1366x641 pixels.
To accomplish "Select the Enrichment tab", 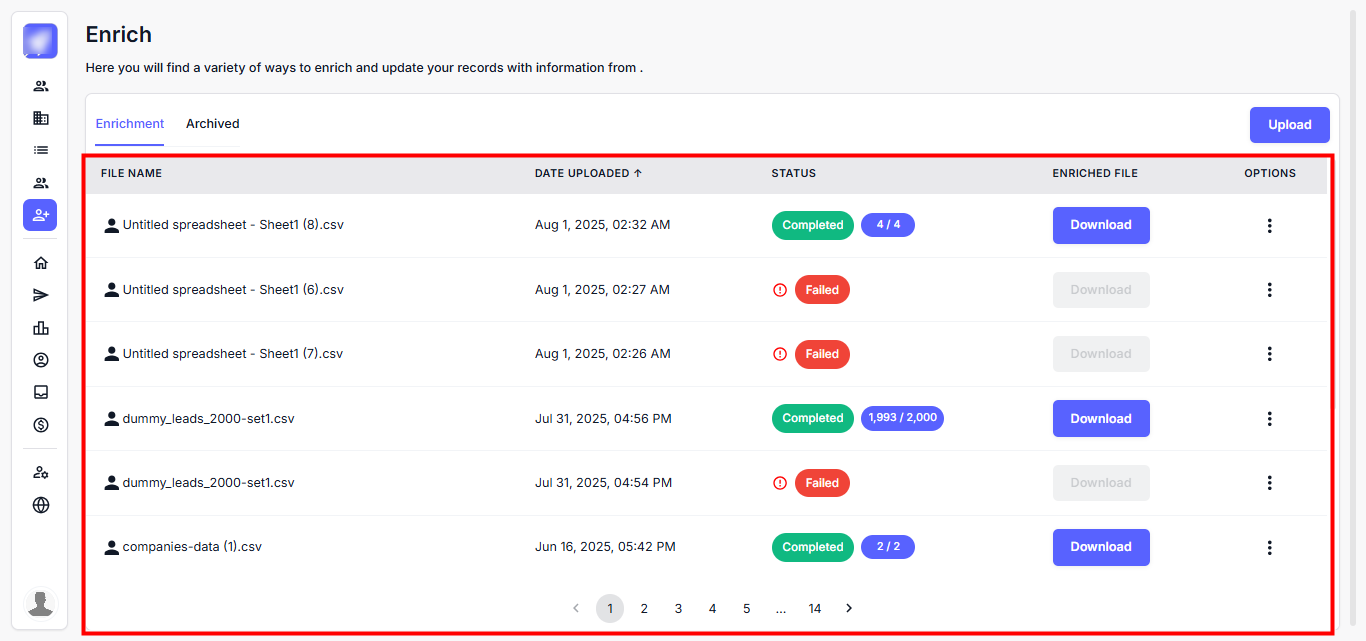I will pyautogui.click(x=130, y=124).
